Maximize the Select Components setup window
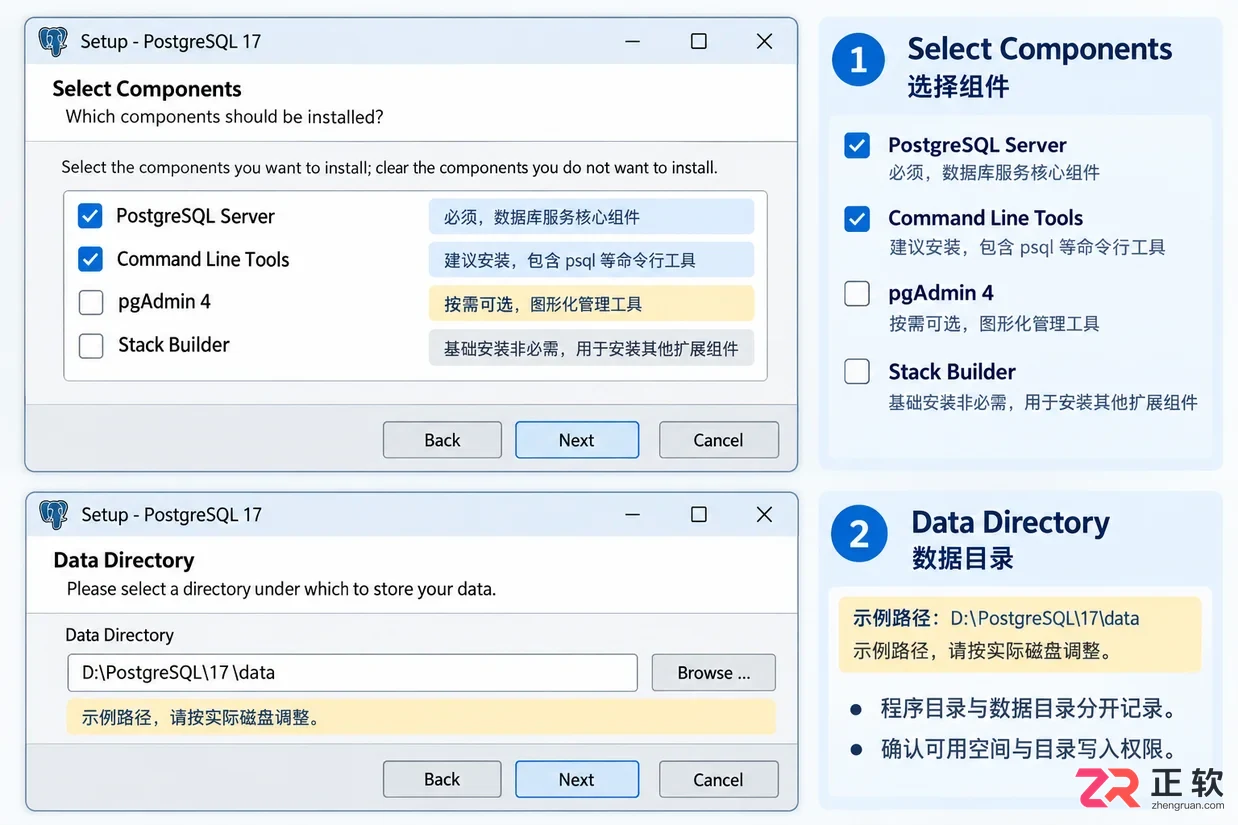 [x=699, y=41]
